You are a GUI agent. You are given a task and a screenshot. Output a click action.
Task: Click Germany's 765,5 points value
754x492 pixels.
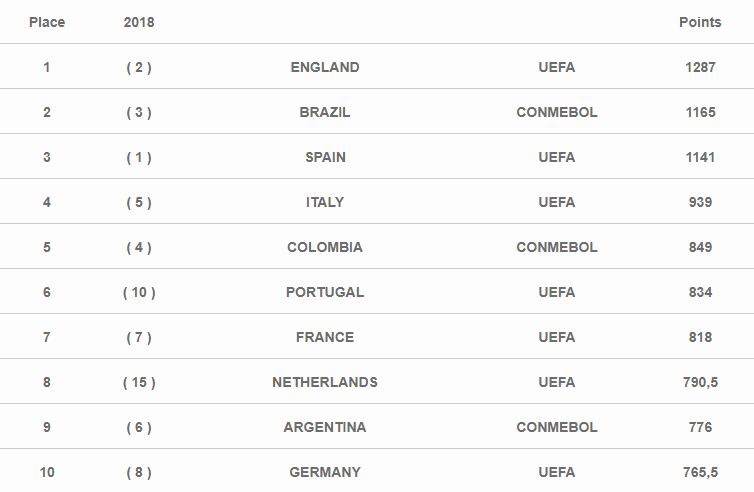coord(700,472)
